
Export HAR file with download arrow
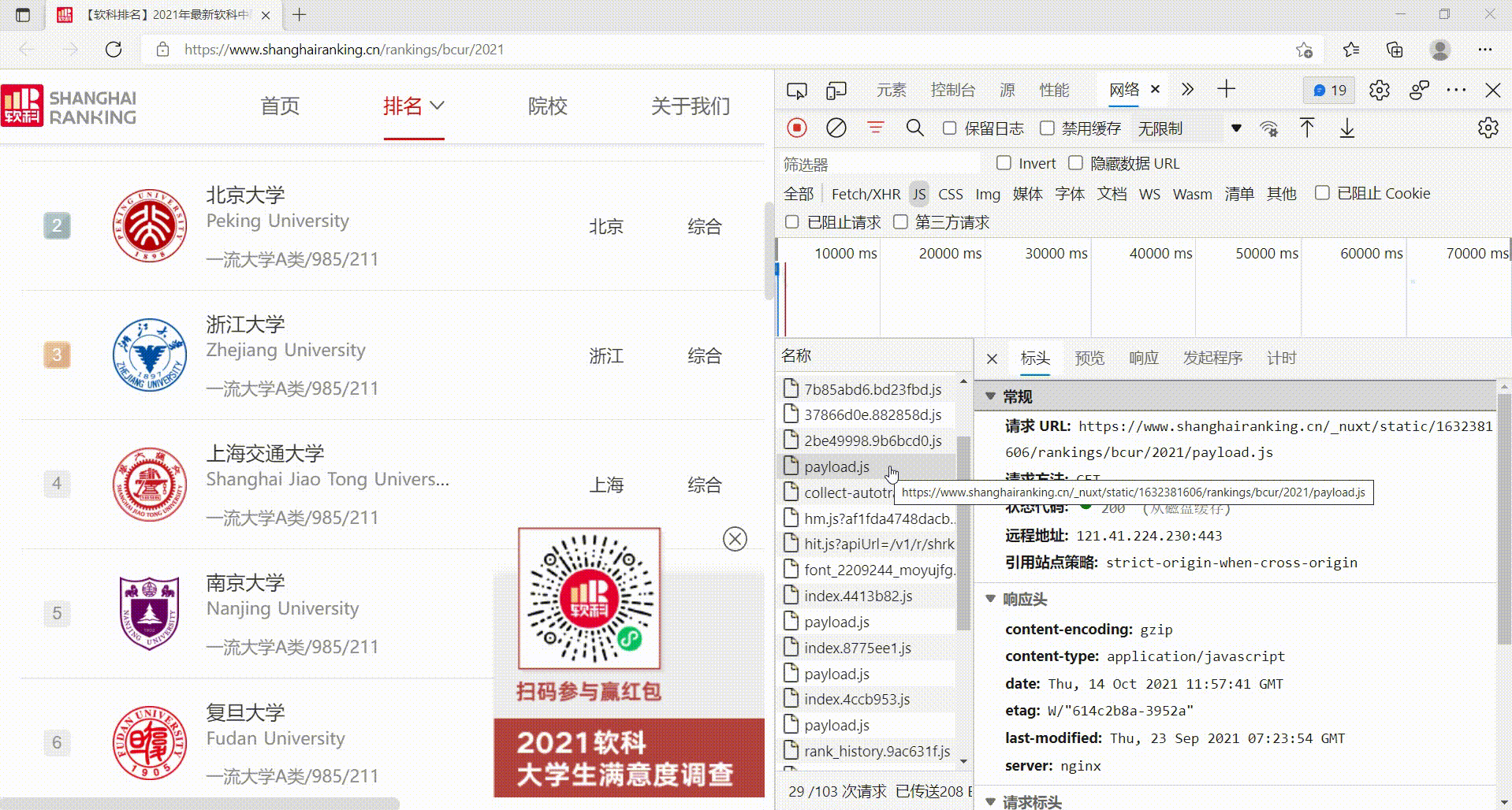coord(1347,128)
